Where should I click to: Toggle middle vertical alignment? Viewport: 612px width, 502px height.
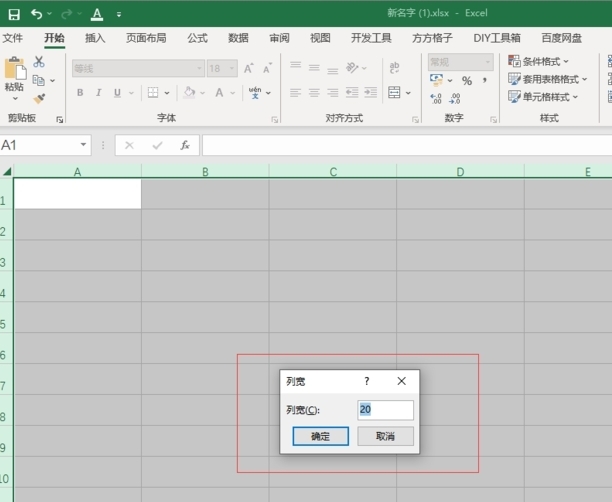pyautogui.click(x=314, y=68)
